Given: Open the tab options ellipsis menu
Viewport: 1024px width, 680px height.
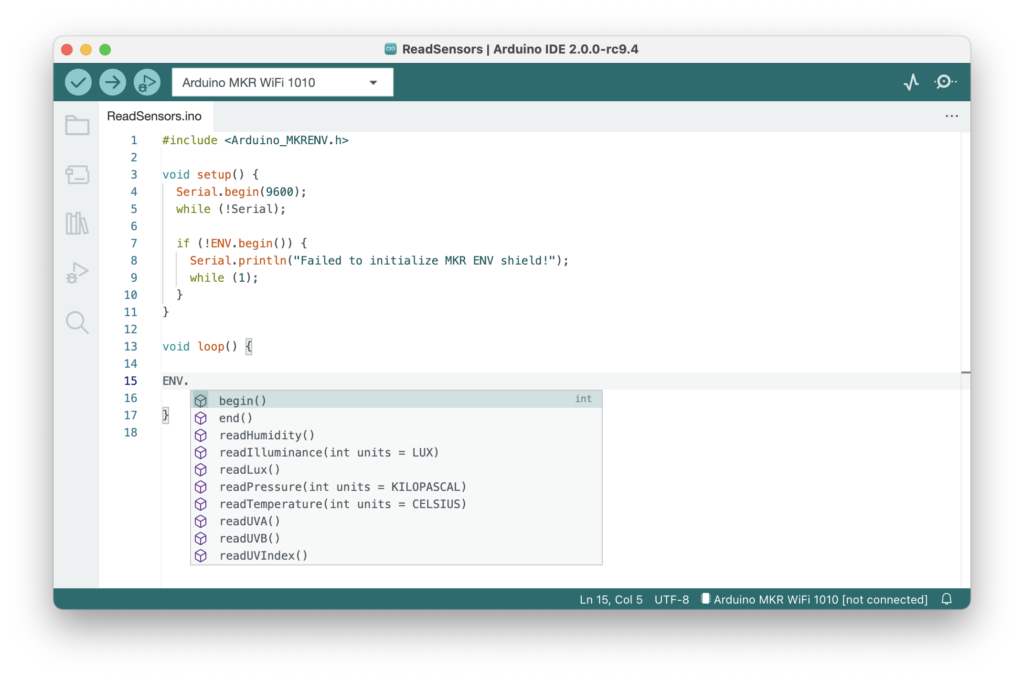Looking at the screenshot, I should 952,116.
